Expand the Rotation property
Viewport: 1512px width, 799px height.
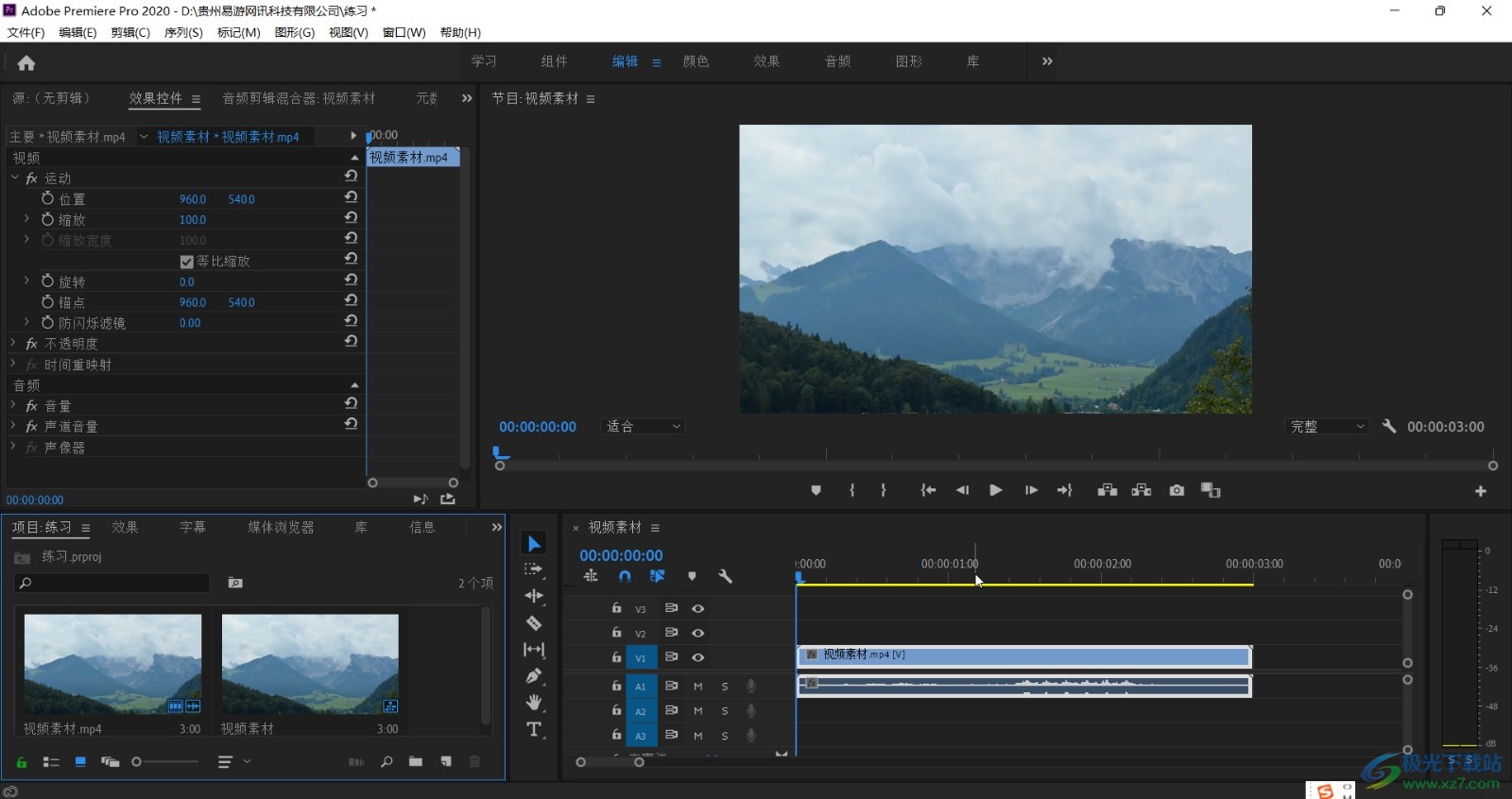click(x=26, y=280)
